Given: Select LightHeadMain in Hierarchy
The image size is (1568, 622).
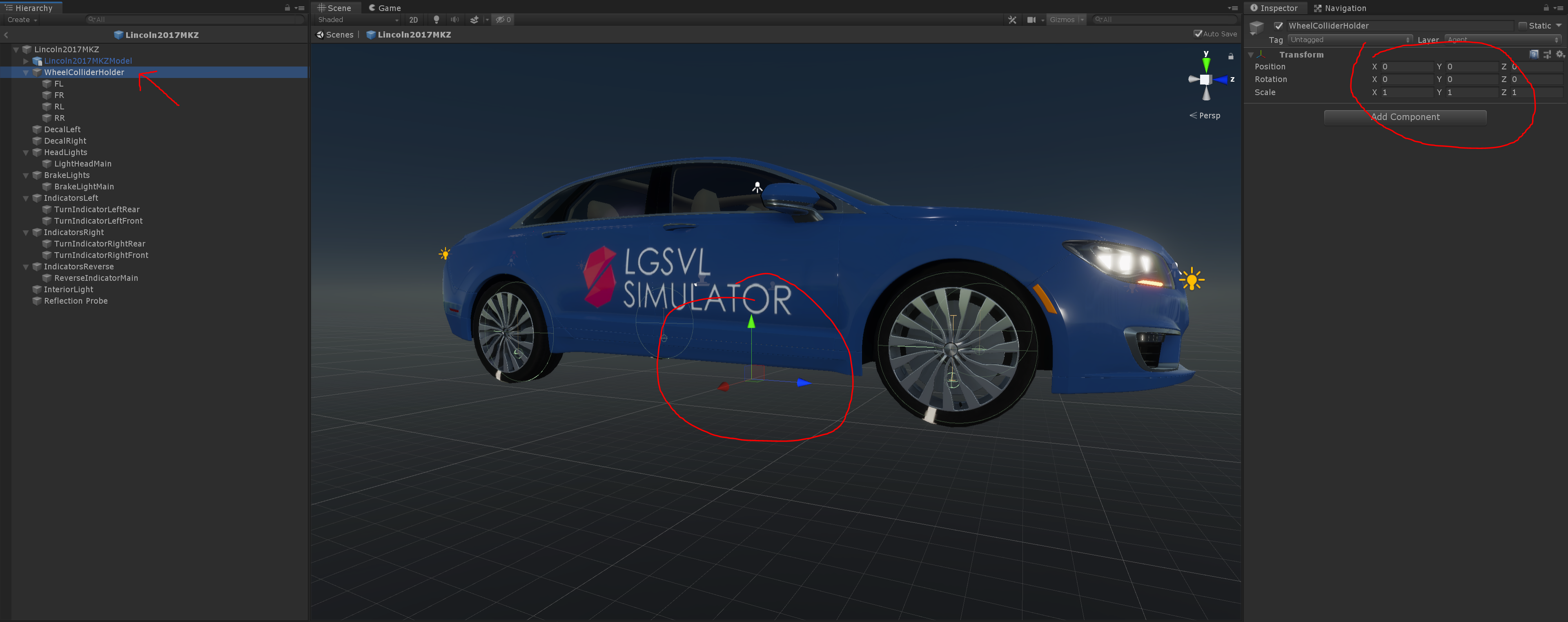Looking at the screenshot, I should click(83, 164).
